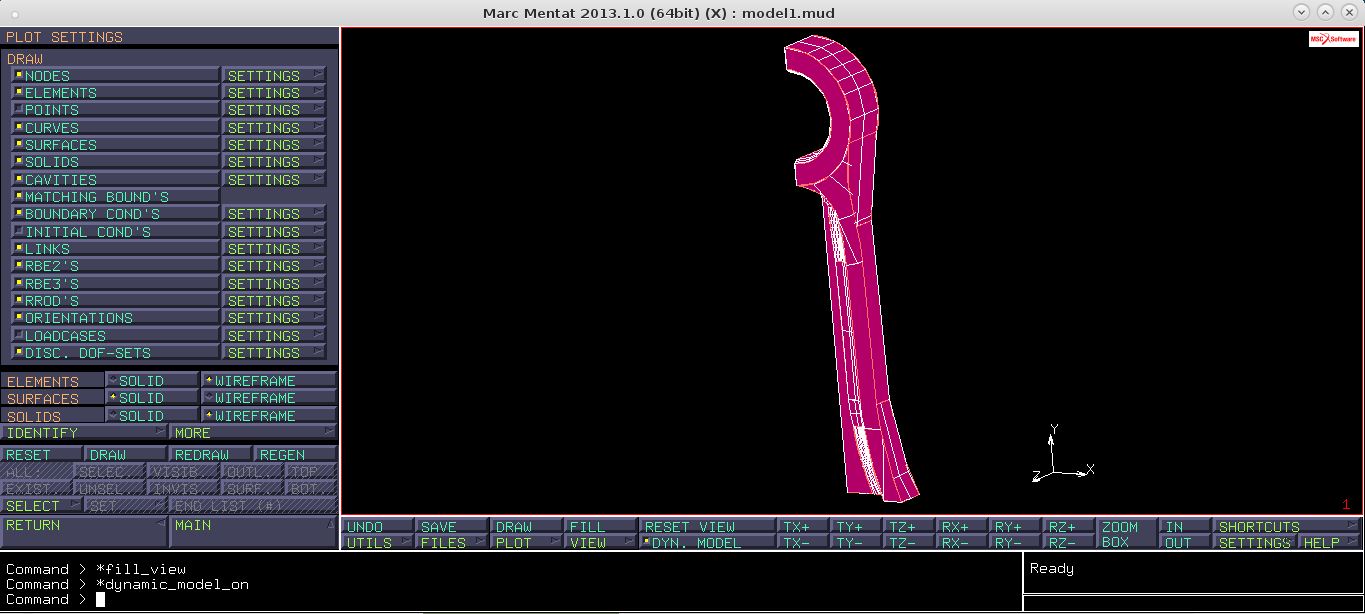This screenshot has height=614, width=1365.
Task: Activate ZOOM BOX tool
Action: (x=1127, y=534)
